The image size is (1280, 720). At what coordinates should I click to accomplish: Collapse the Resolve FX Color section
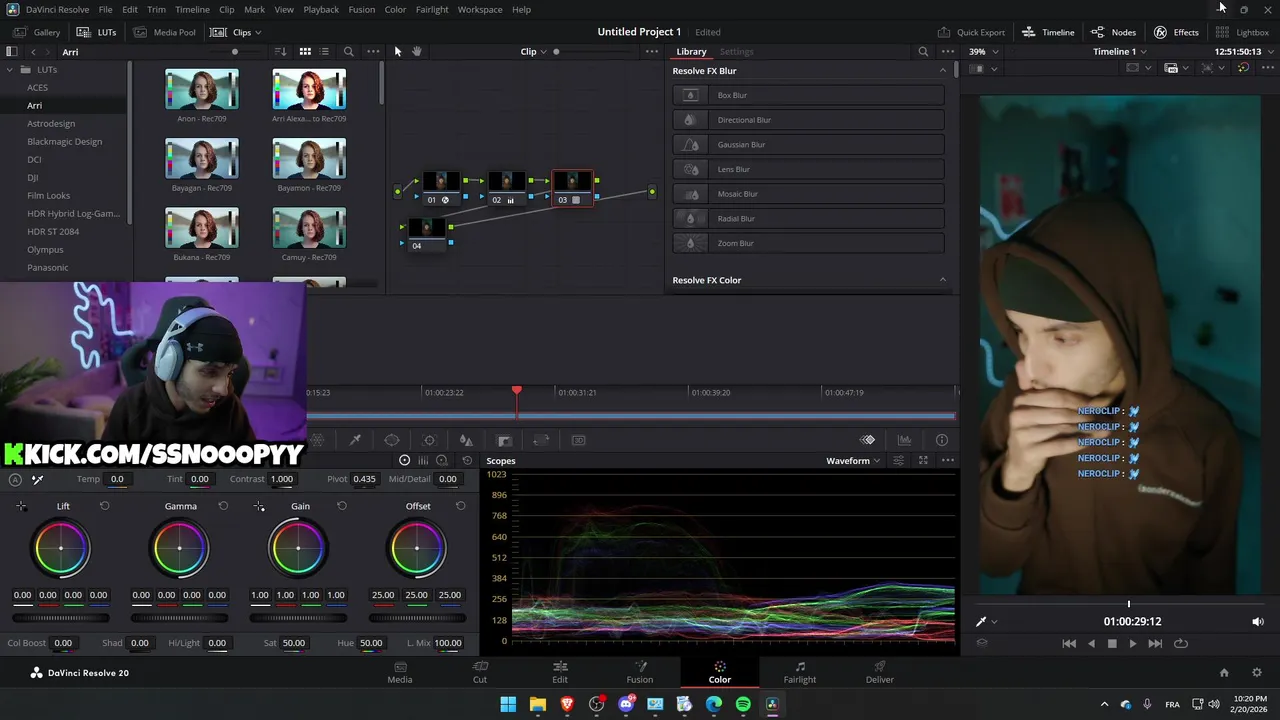coord(942,280)
